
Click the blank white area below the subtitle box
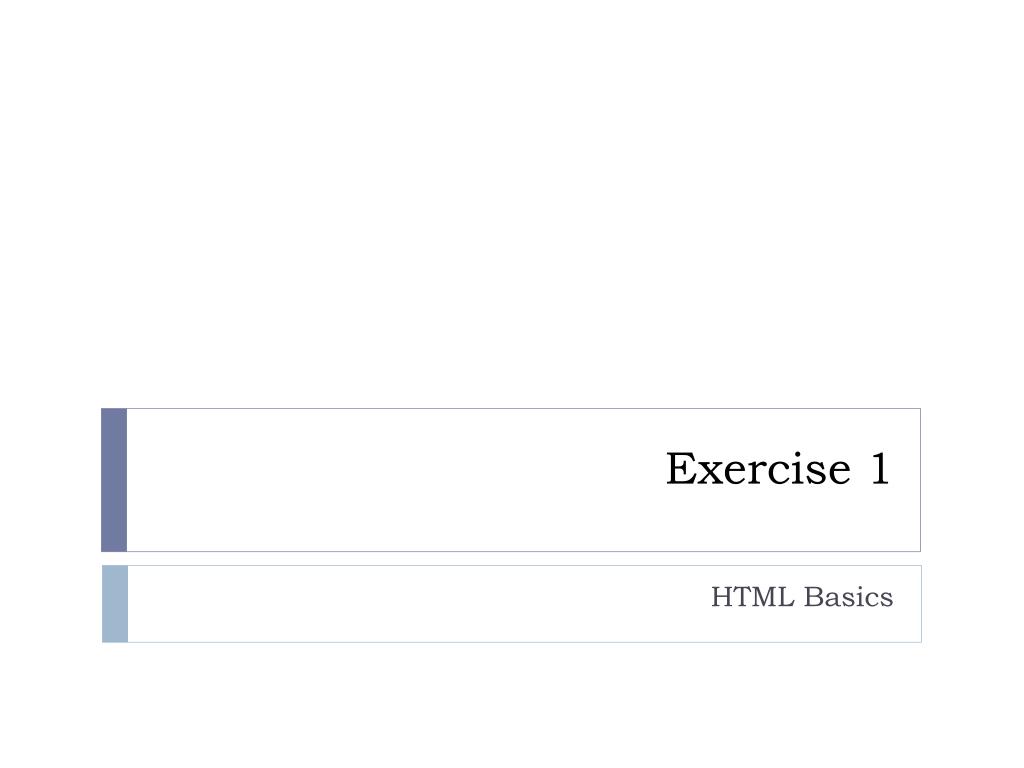click(512, 705)
